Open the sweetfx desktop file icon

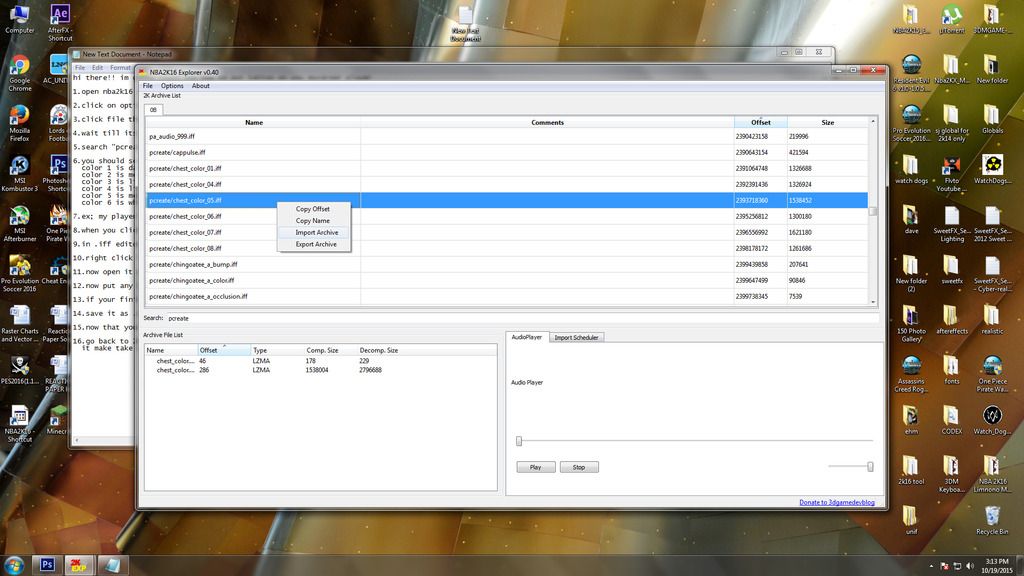[x=952, y=270]
